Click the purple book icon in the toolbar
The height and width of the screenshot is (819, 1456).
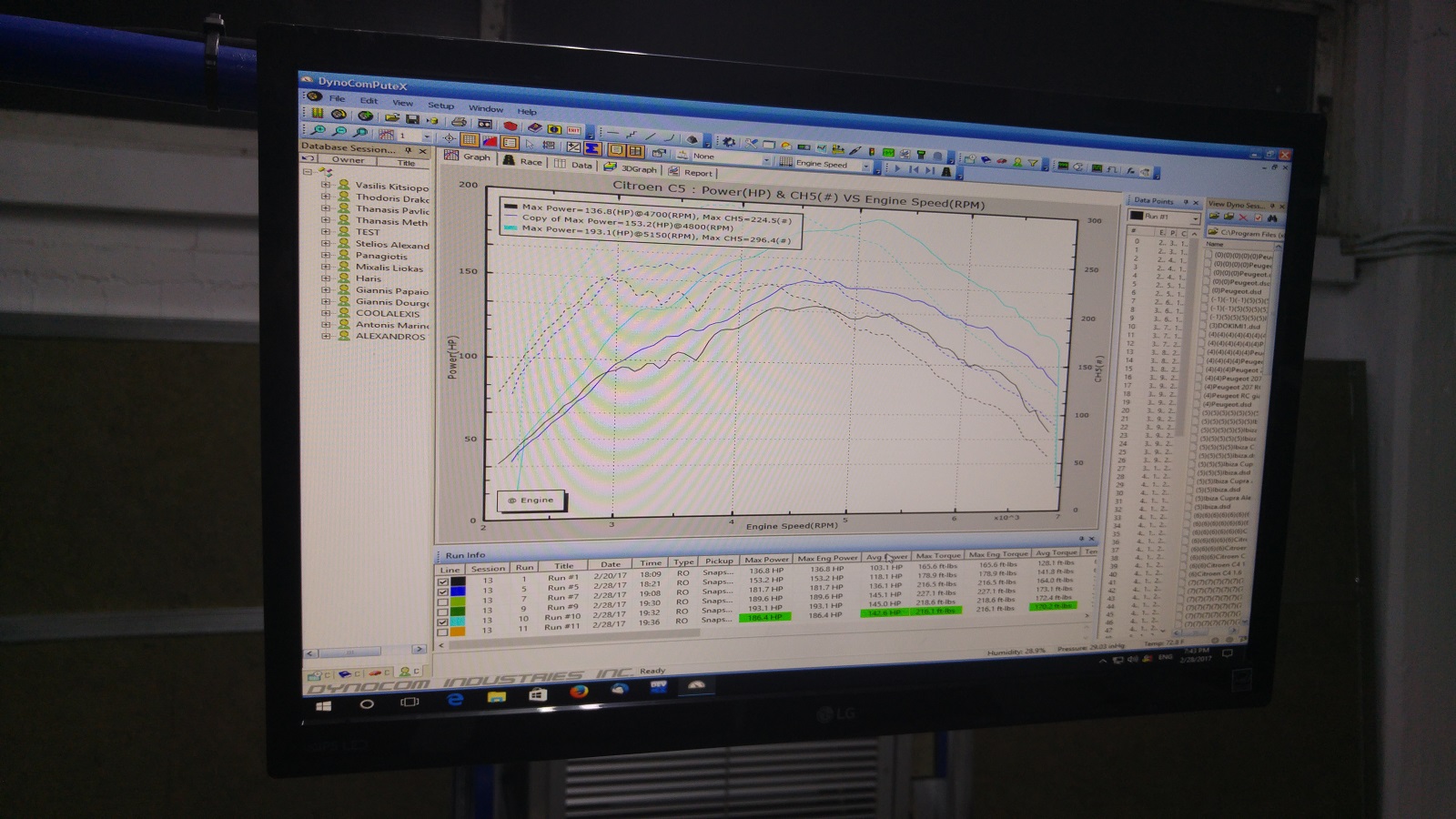point(535,128)
